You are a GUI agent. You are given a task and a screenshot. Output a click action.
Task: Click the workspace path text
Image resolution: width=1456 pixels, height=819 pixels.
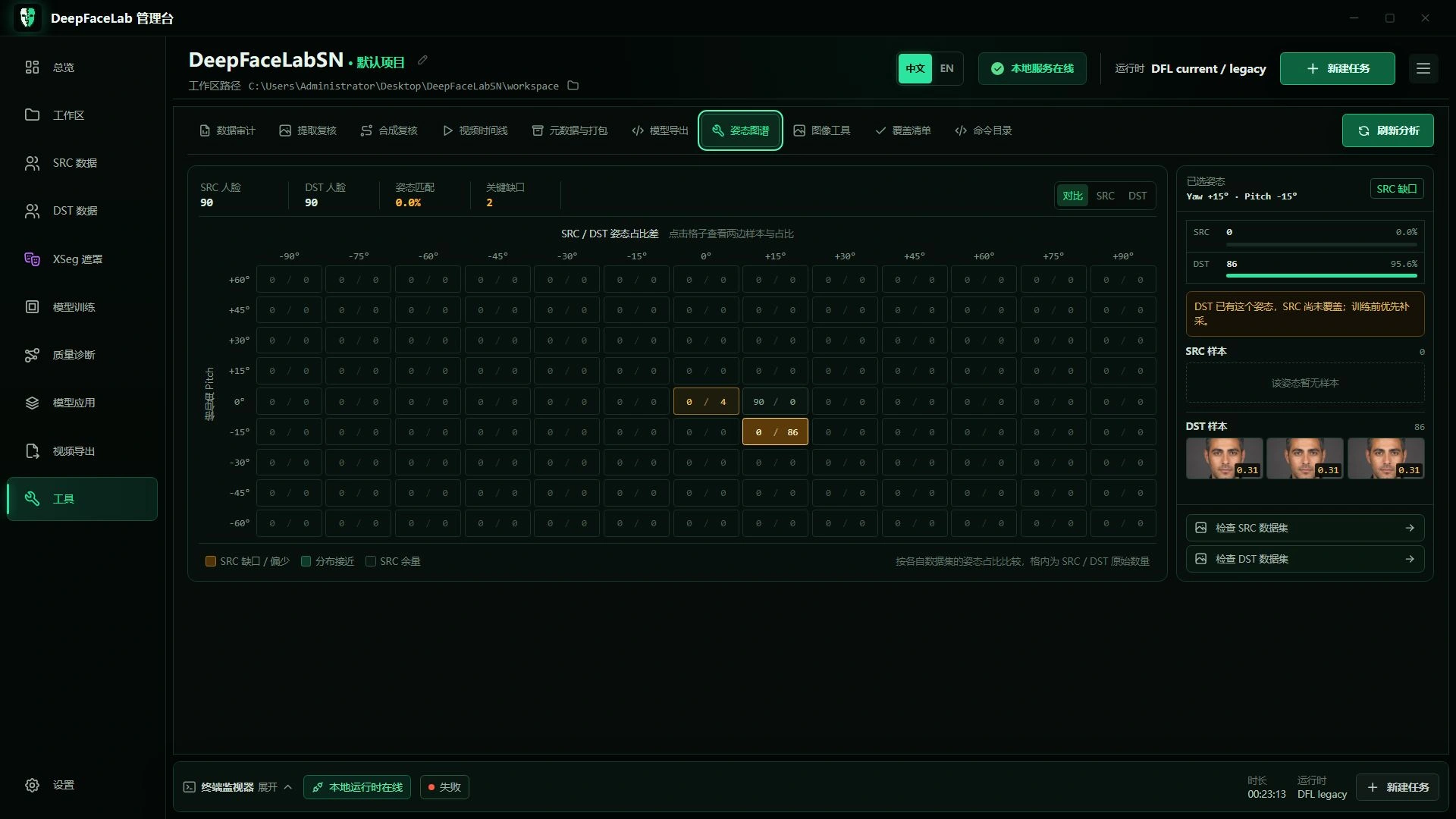403,86
